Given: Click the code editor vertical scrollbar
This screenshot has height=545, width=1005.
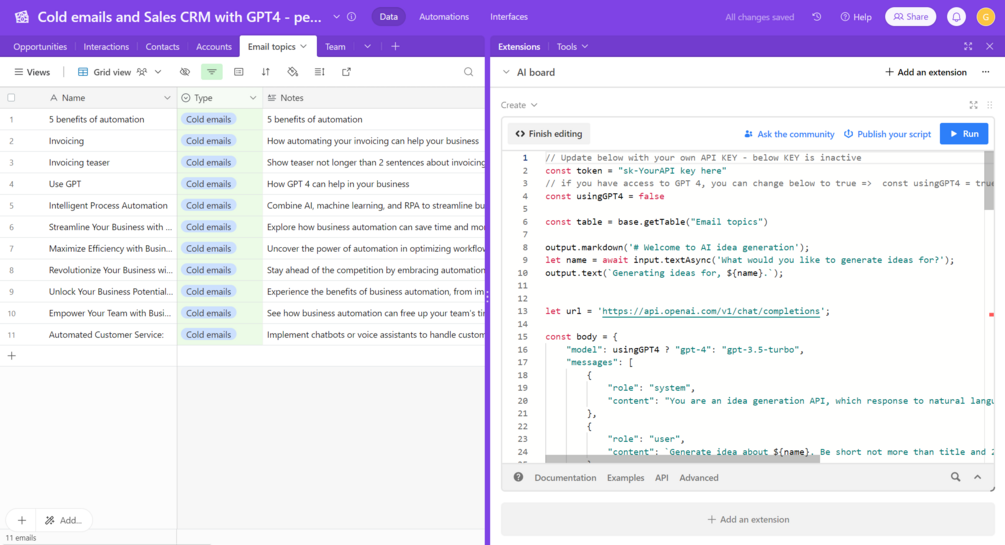Looking at the screenshot, I should tap(989, 181).
